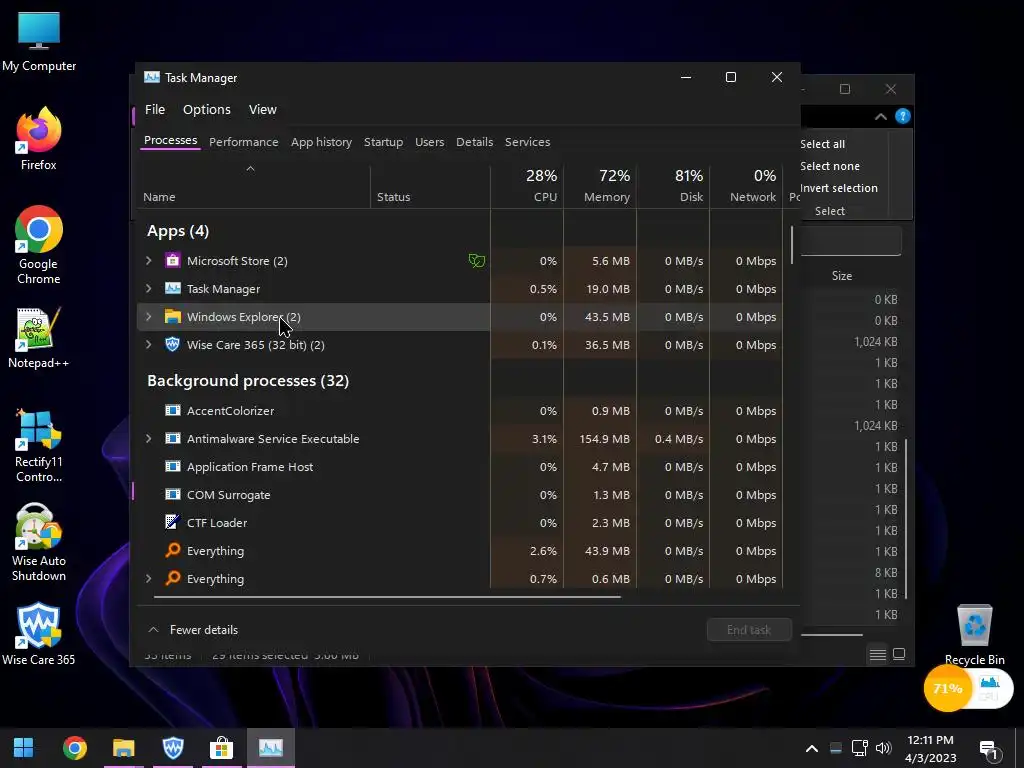The image size is (1024, 768).
Task: Sort processes by Memory column
Action: pyautogui.click(x=600, y=186)
